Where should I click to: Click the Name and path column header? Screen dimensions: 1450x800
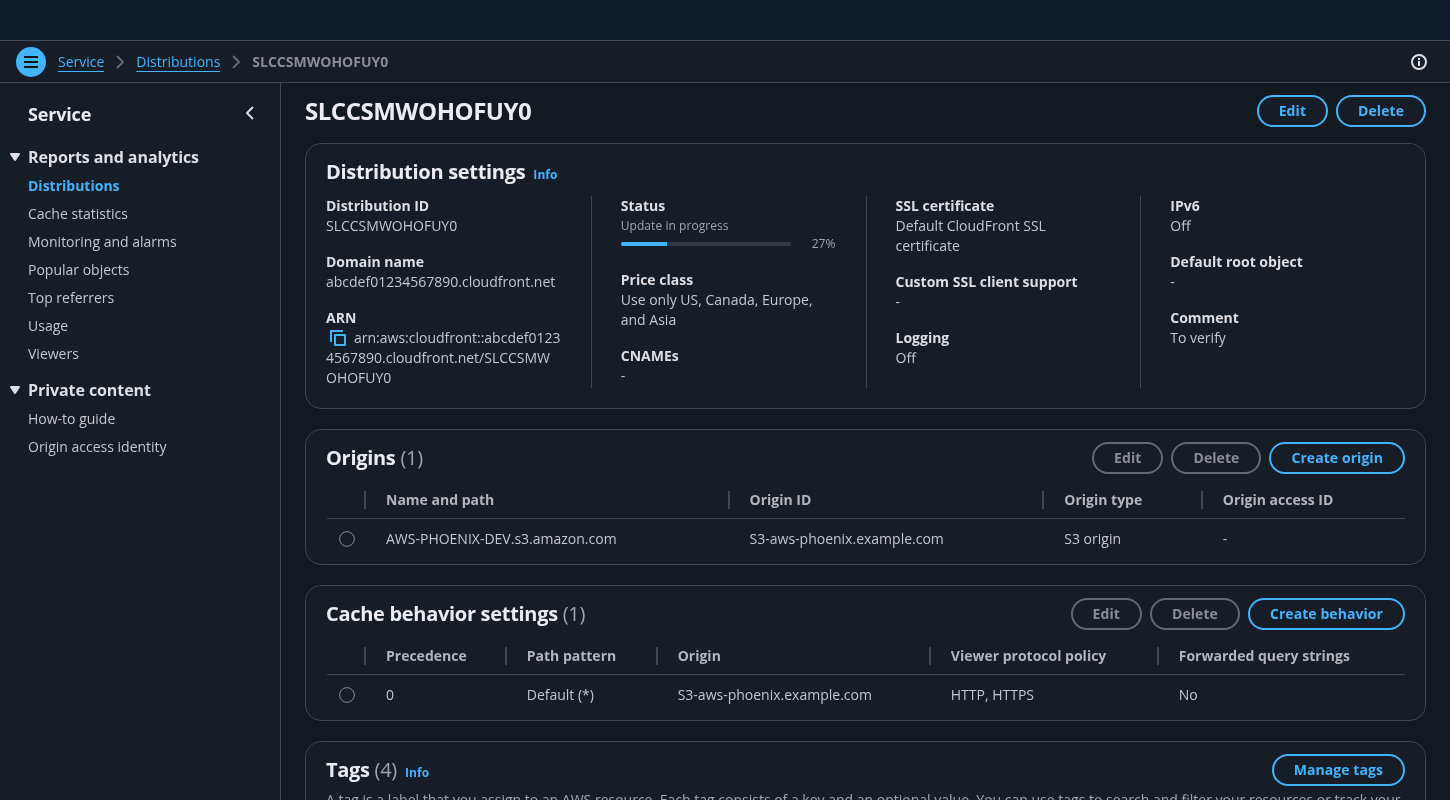(440, 500)
